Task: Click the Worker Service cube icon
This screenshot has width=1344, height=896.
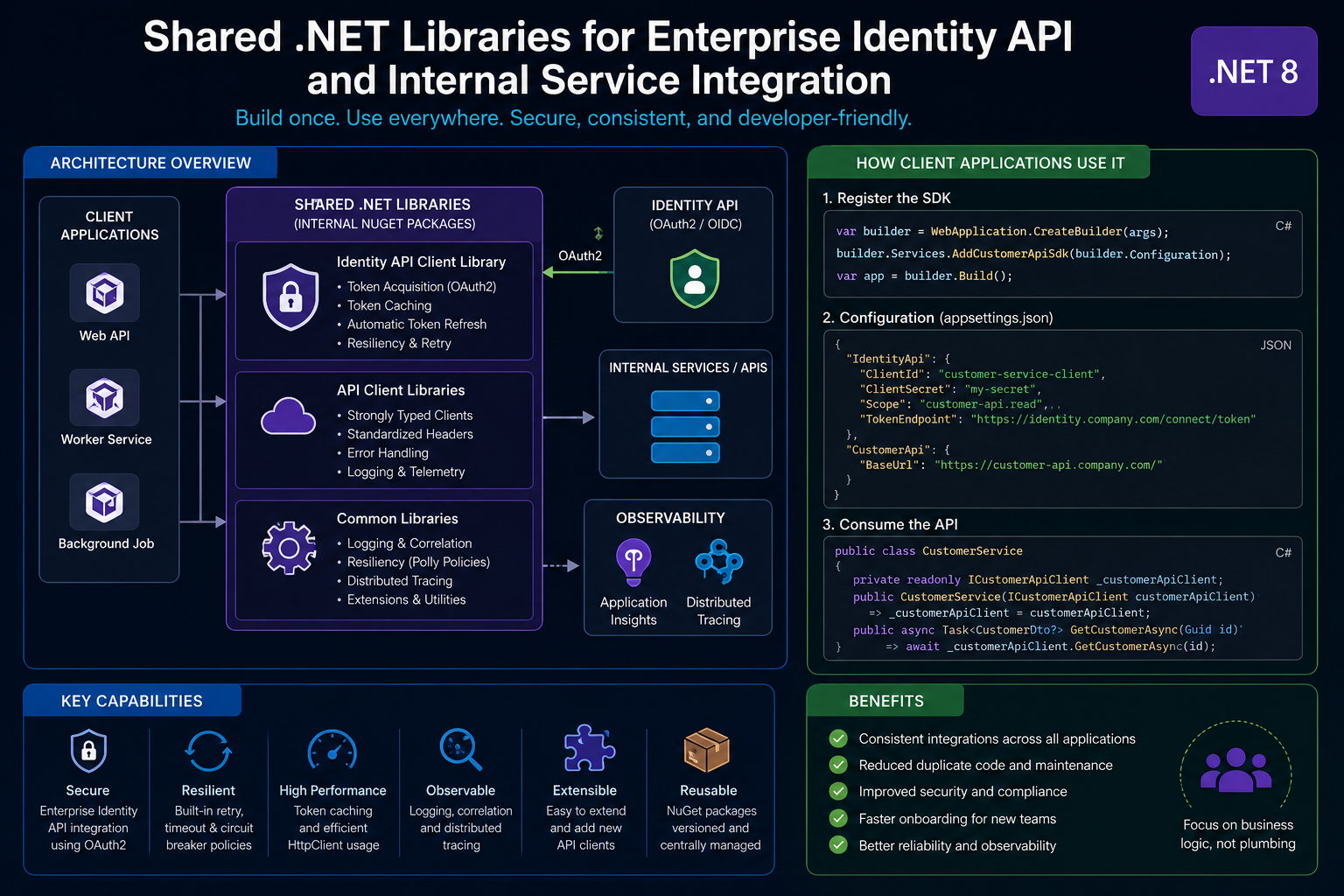Action: 104,398
